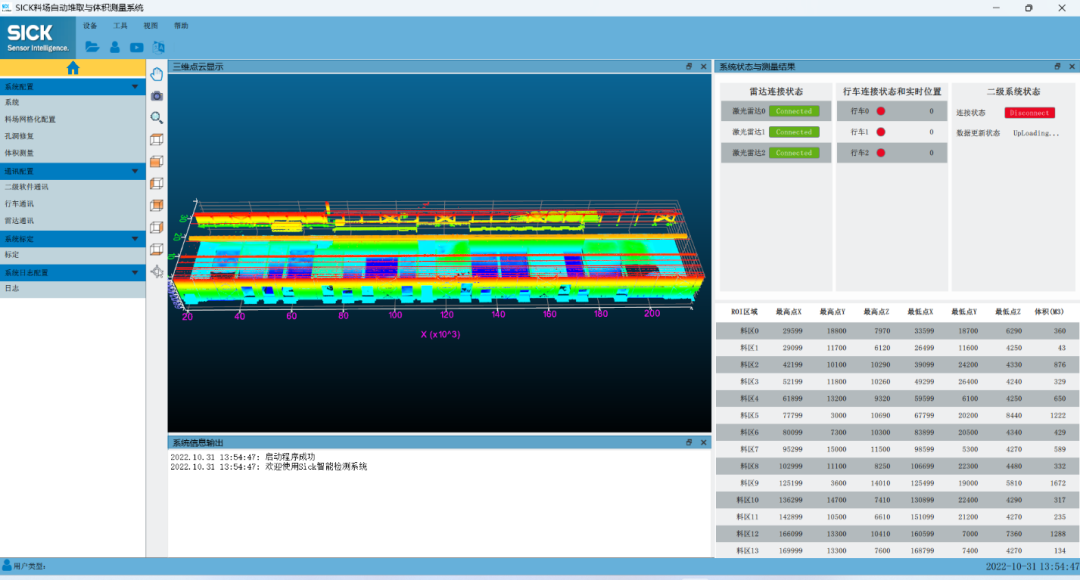Open 雷达通讯 in the sidebar
This screenshot has width=1080, height=580.
[72, 220]
